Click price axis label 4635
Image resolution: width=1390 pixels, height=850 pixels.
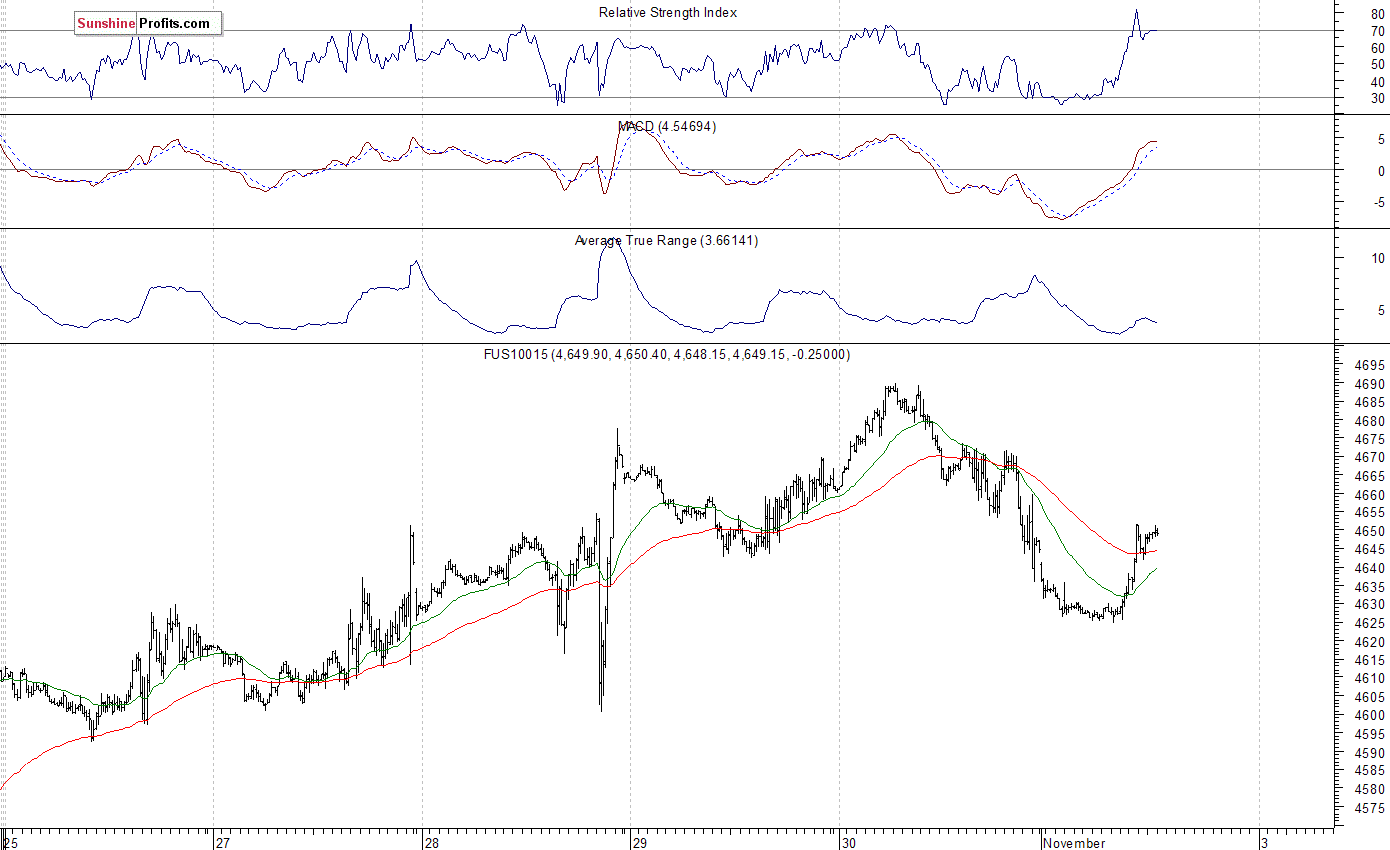point(1370,587)
